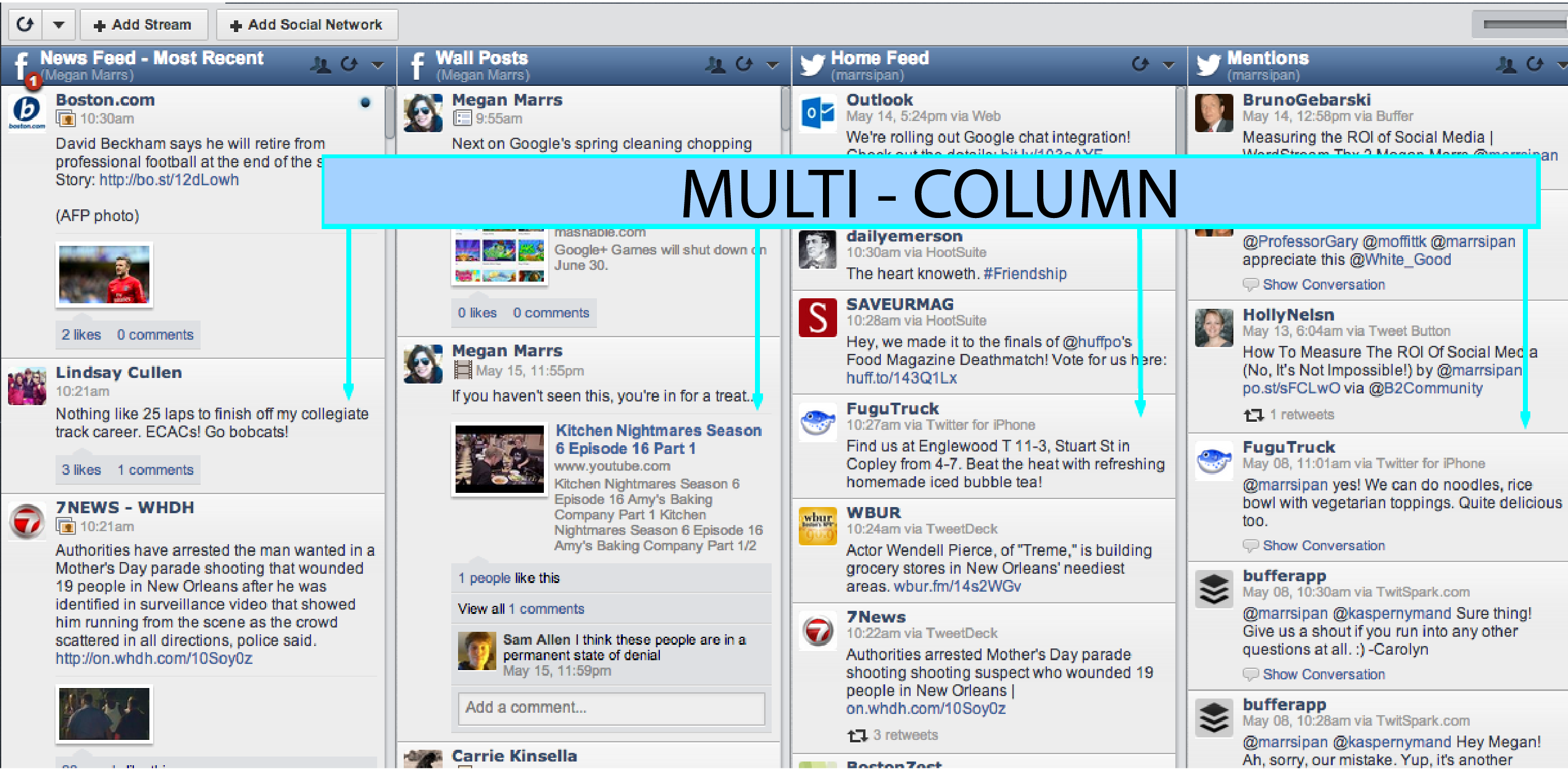Click '0 likes' under the Google+ Games post
Screen dimensions: 1568x772
pos(477,313)
